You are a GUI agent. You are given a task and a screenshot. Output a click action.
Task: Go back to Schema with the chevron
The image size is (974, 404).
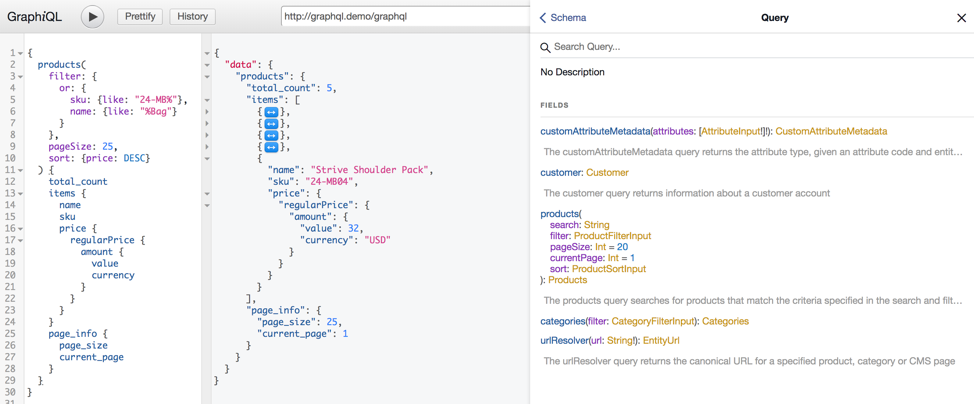(543, 18)
